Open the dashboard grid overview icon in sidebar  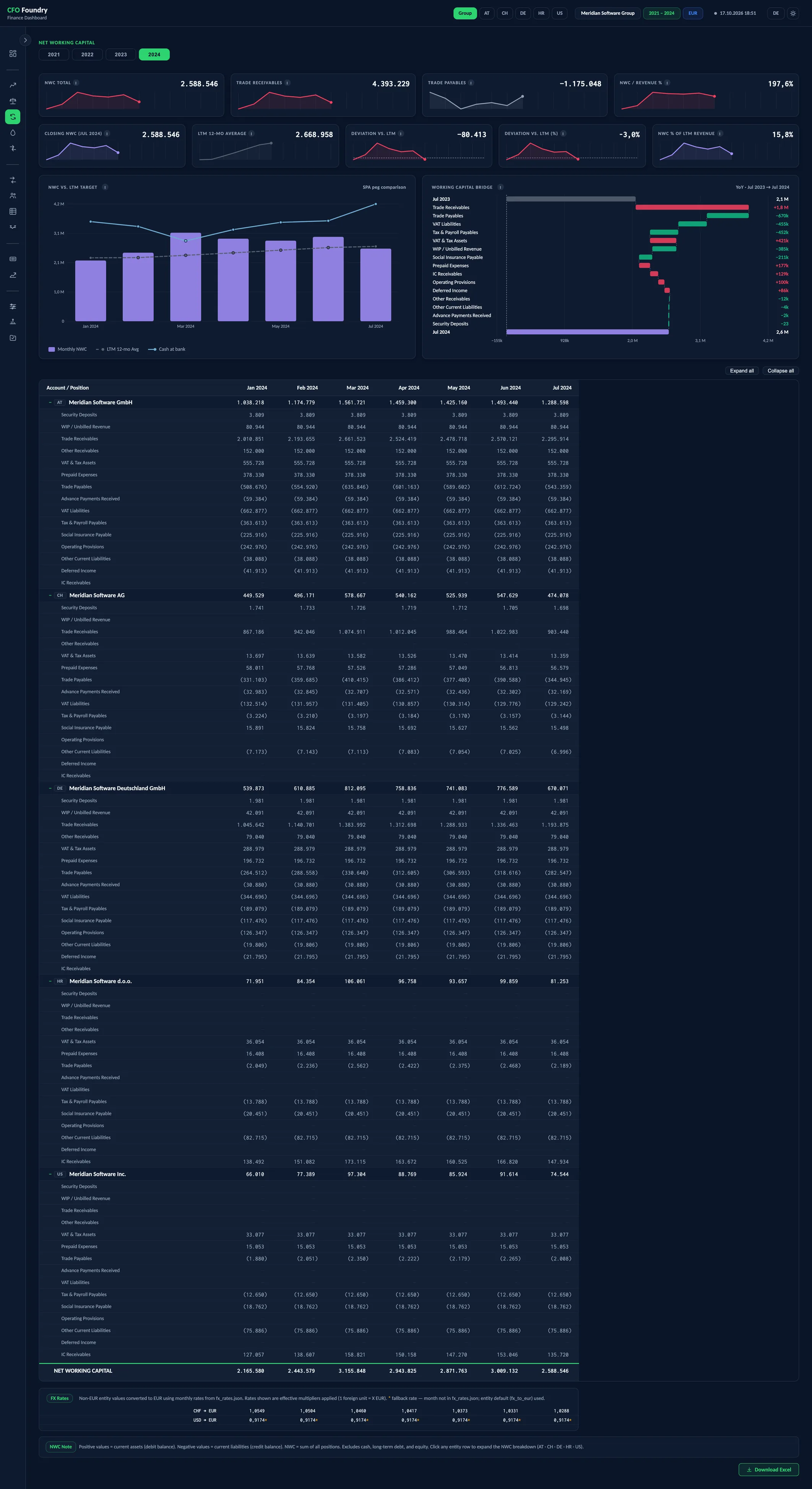[13, 54]
